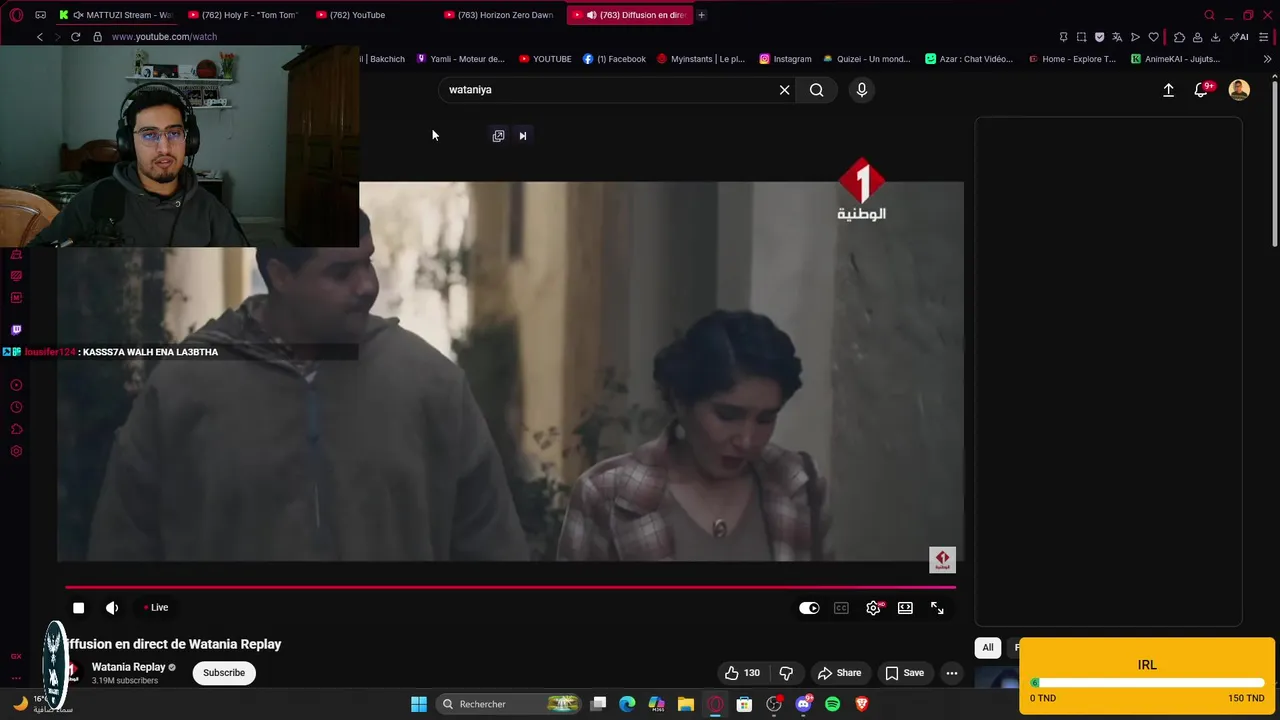1280x720 pixels.
Task: Open Twitch icon in Opera sidebar
Action: tap(16, 329)
